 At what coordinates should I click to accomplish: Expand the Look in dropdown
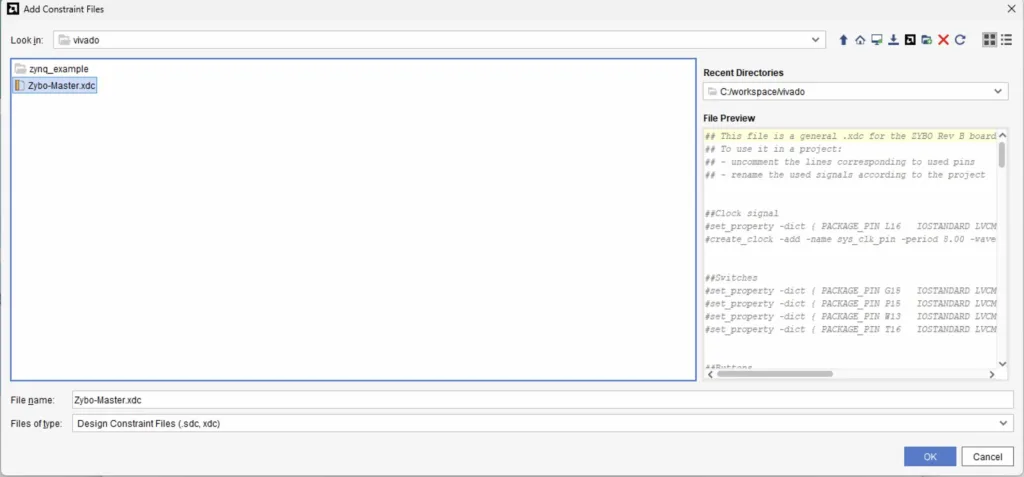pos(817,40)
